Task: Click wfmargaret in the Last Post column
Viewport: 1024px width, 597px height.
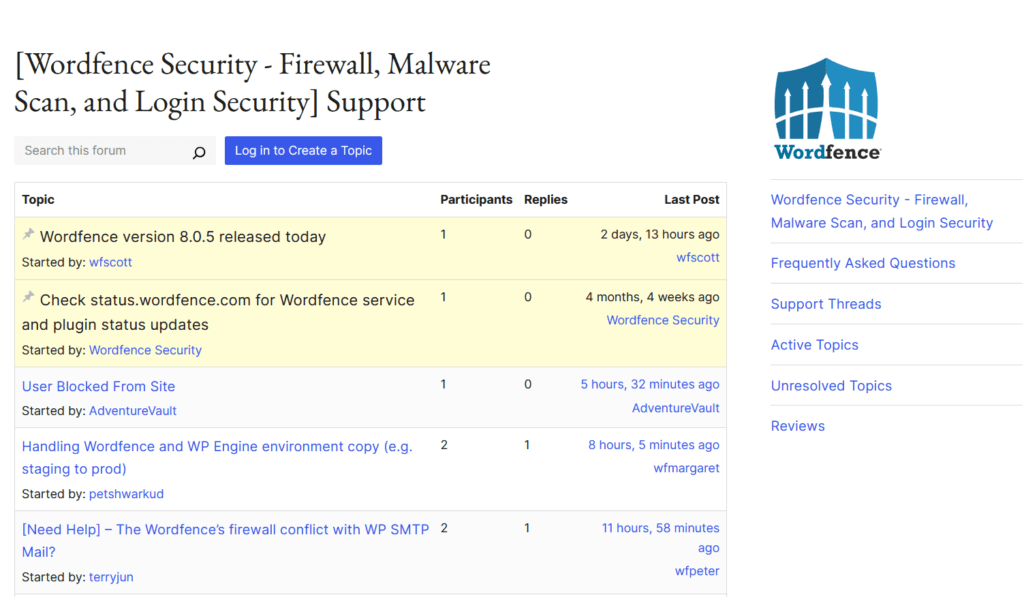Action: pyautogui.click(x=686, y=467)
